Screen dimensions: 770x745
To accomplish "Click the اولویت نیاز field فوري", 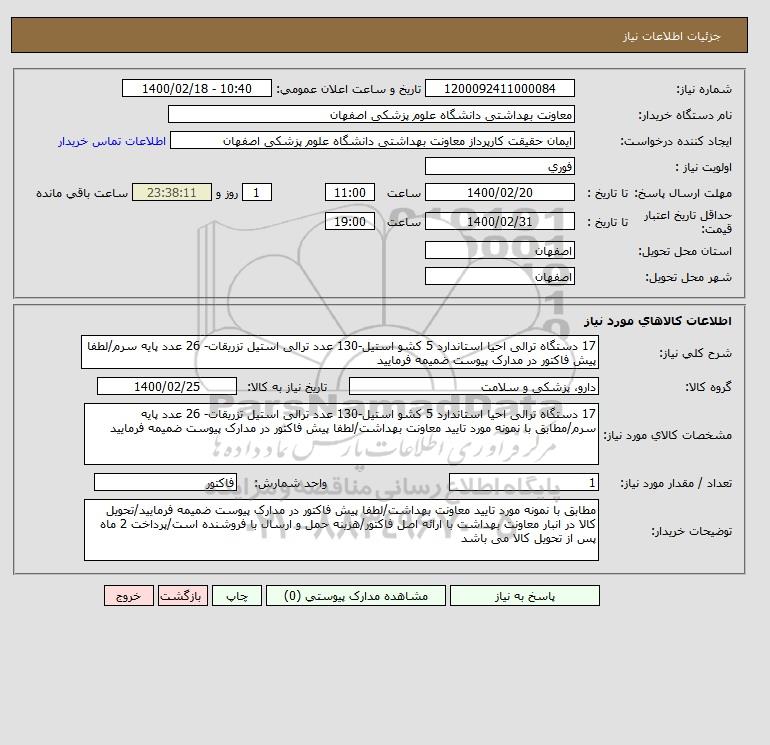I will click(499, 166).
